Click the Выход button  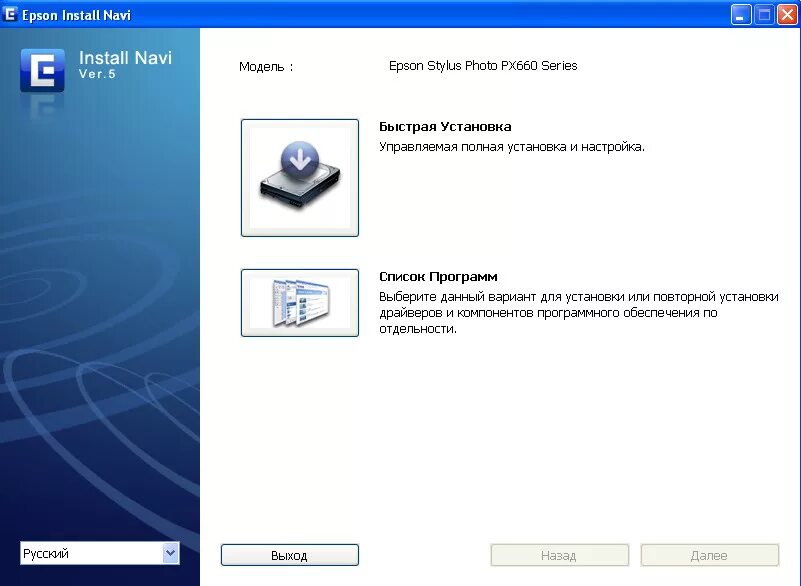[x=290, y=555]
